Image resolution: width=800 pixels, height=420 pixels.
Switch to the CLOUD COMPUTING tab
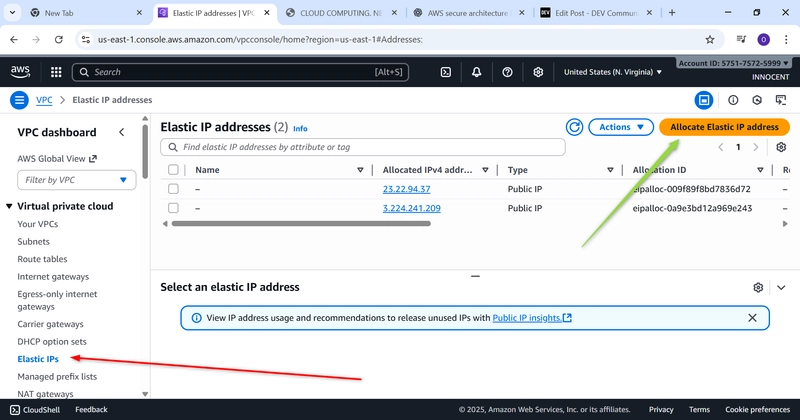point(341,13)
